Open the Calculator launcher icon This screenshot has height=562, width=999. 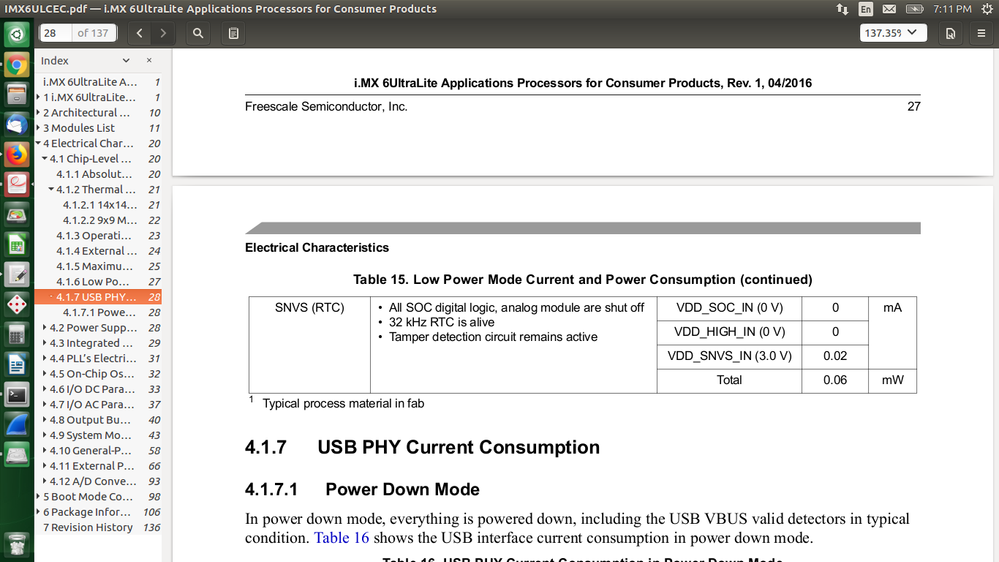point(17,335)
